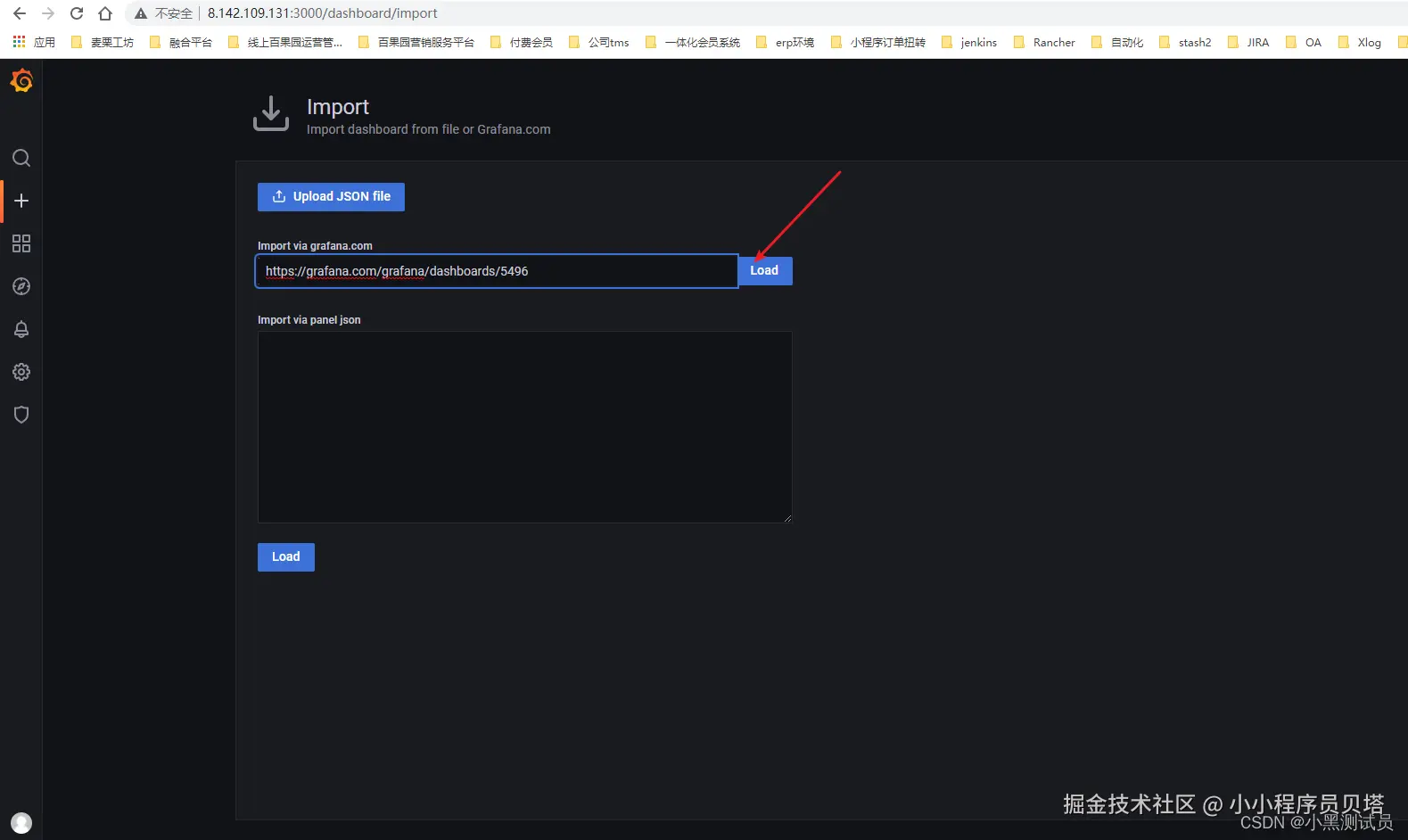
Task: Click the Grafana logo home icon
Action: pyautogui.click(x=21, y=81)
